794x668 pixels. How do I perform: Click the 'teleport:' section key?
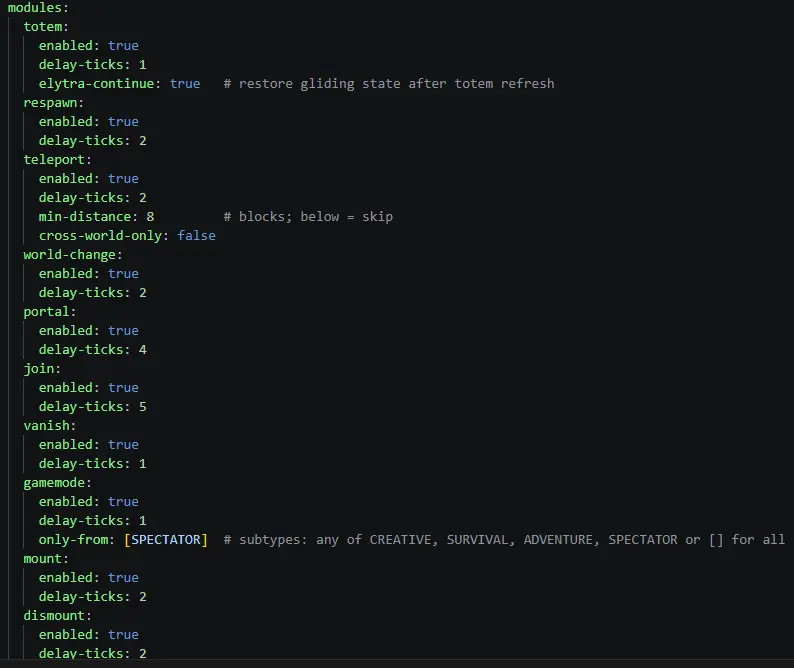[57, 160]
